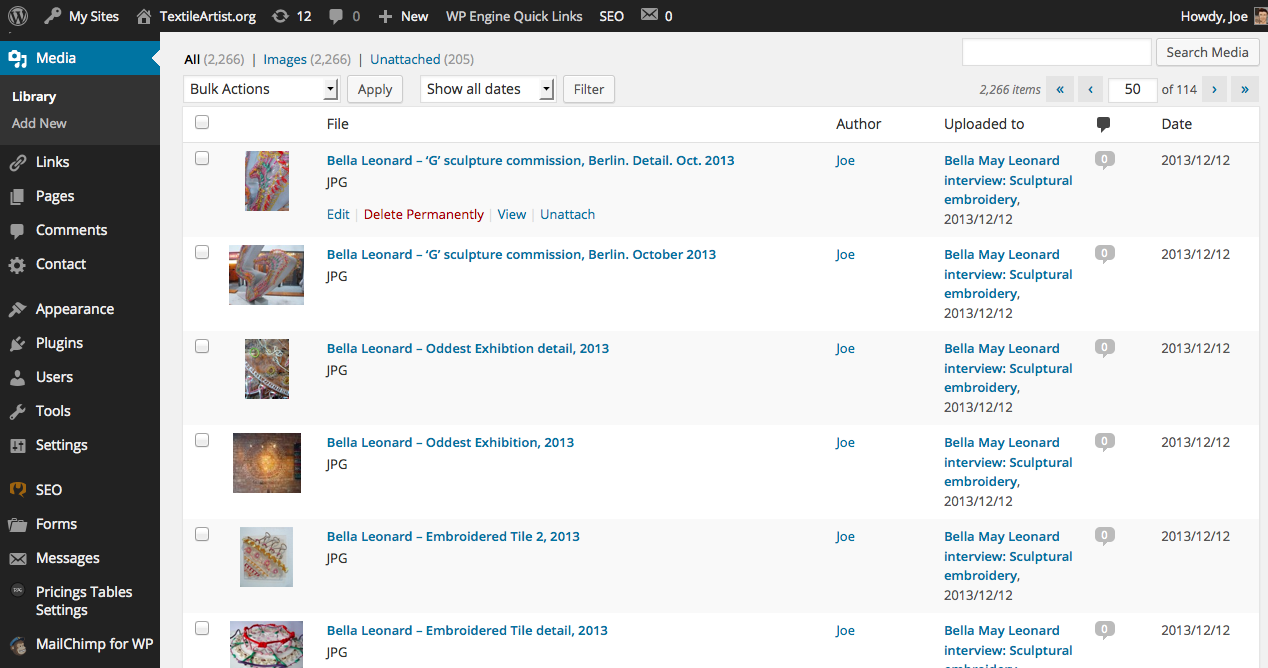Toggle the select-all checkbox in header

coord(202,122)
